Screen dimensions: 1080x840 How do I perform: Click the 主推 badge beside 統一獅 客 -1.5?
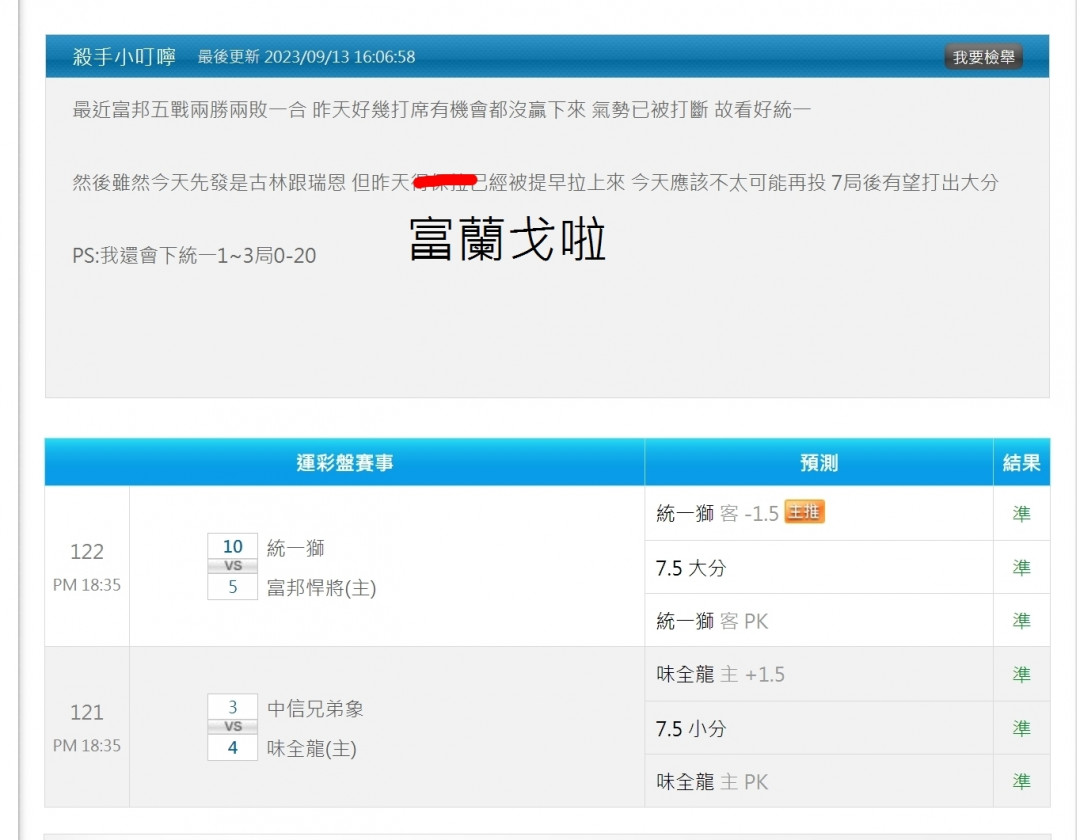click(804, 512)
